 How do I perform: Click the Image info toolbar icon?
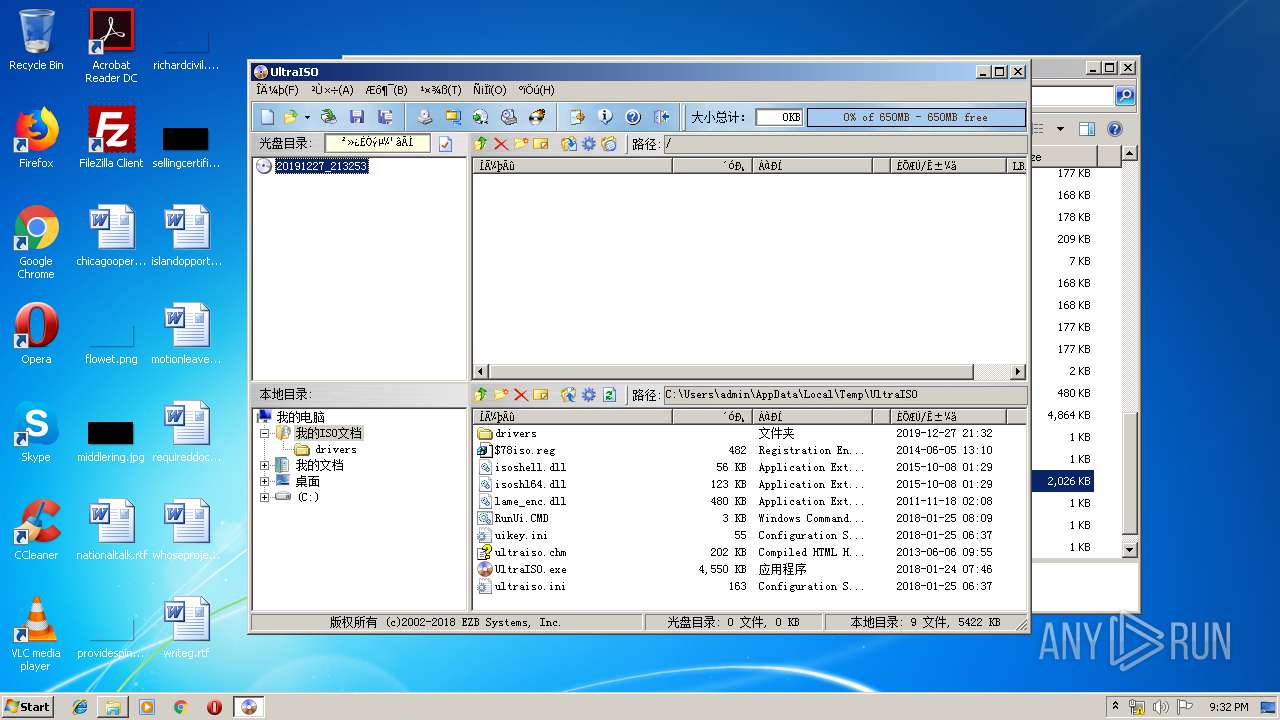605,117
